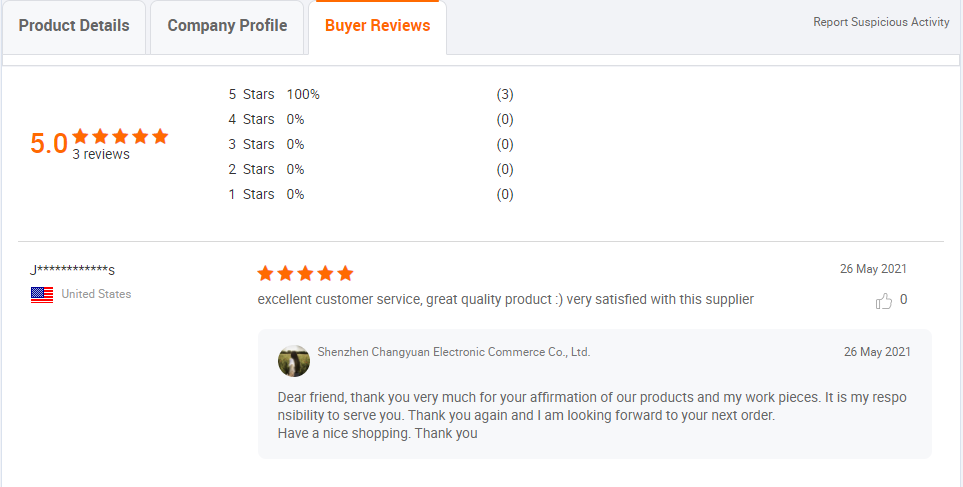Image resolution: width=963 pixels, height=487 pixels.
Task: Click Shenzhen Changyuan Electronic Commerce company name
Action: click(x=453, y=352)
